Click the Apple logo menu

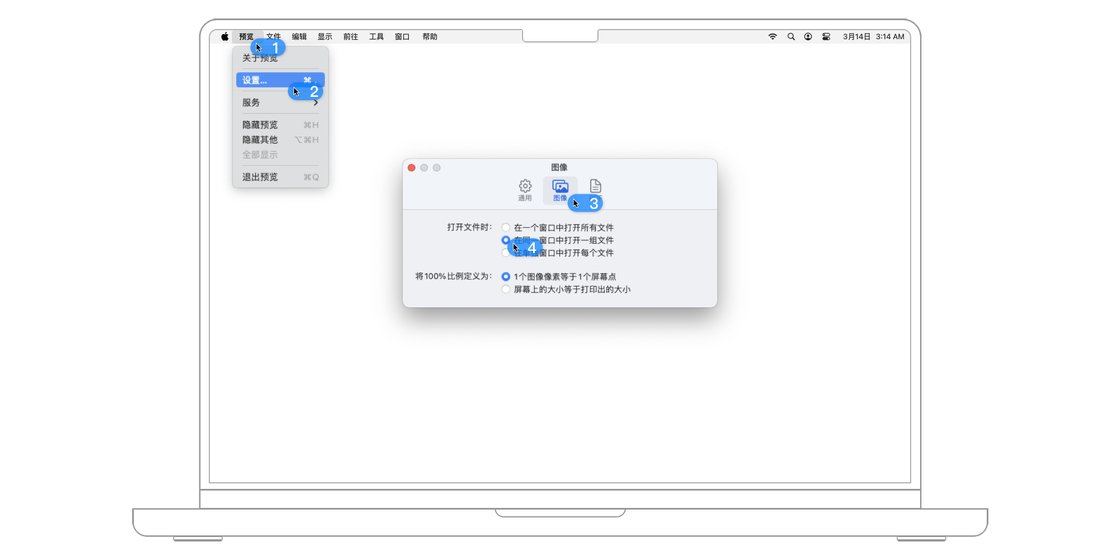(225, 37)
